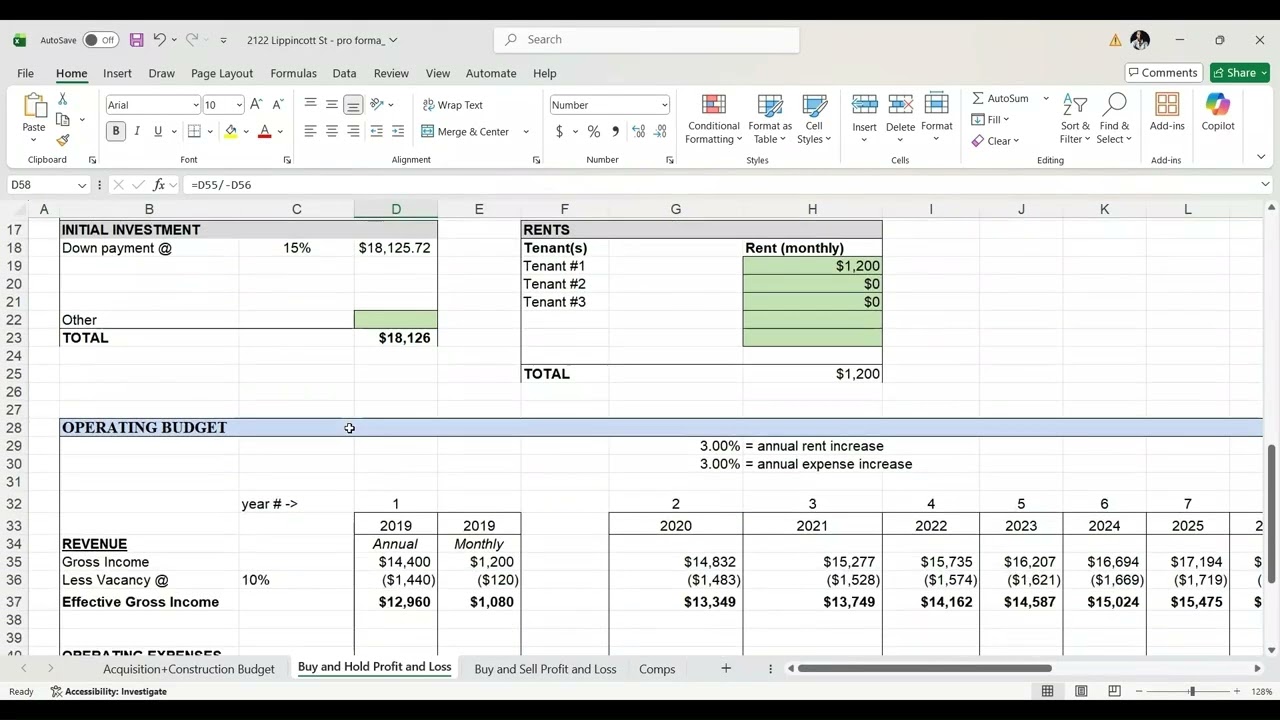Click the Save icon in title bar
Viewport: 1280px width, 720px height.
[136, 40]
